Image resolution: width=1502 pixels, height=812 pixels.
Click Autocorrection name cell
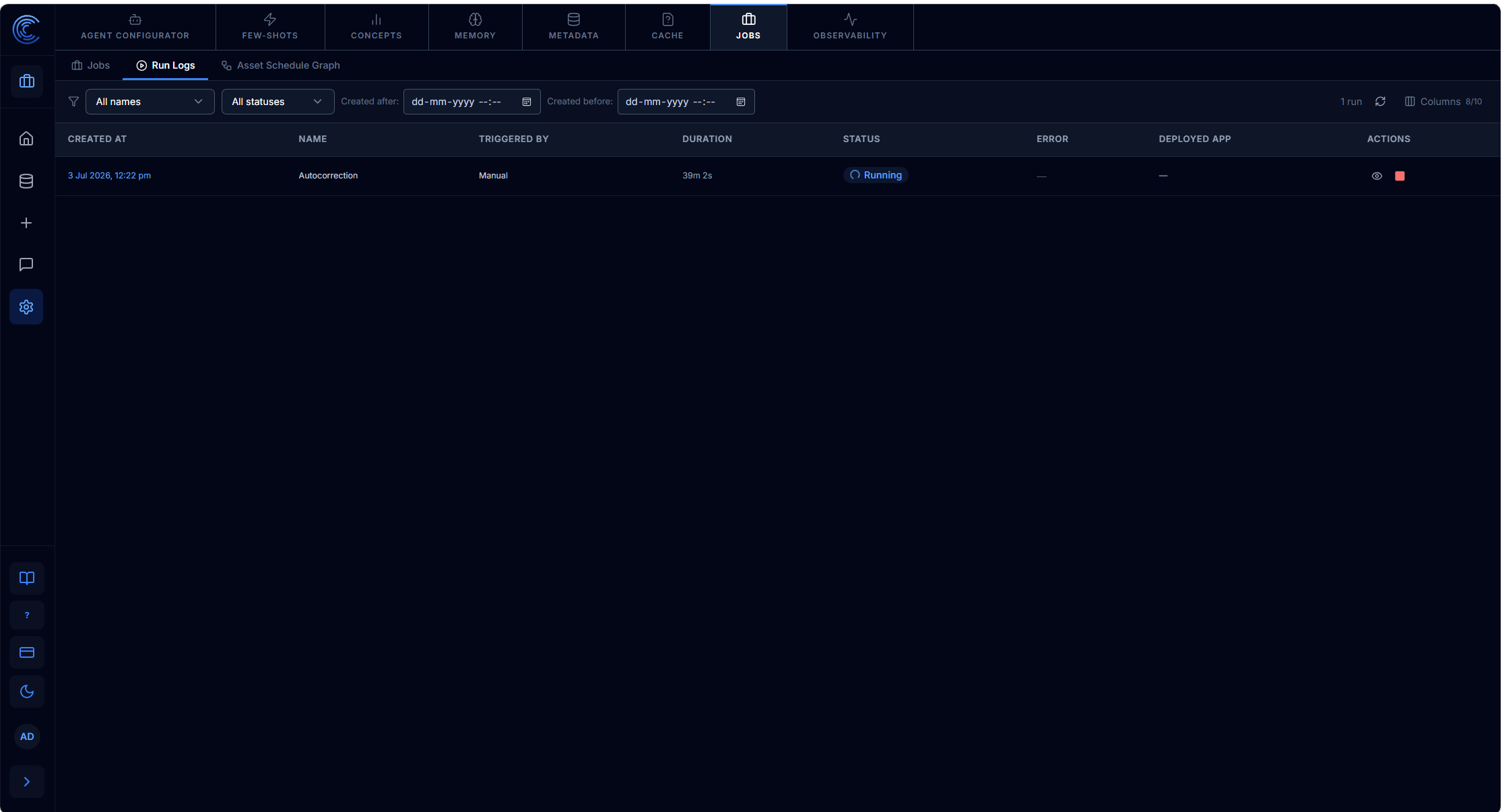[328, 176]
